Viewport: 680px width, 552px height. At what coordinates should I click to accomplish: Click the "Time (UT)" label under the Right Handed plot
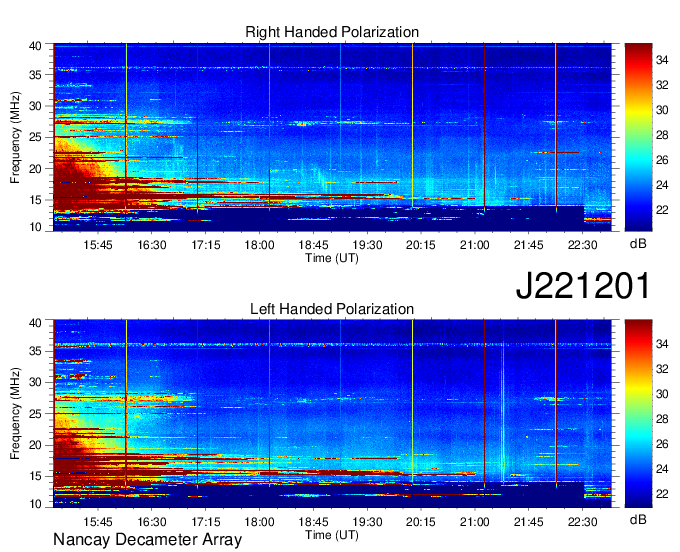click(332, 258)
